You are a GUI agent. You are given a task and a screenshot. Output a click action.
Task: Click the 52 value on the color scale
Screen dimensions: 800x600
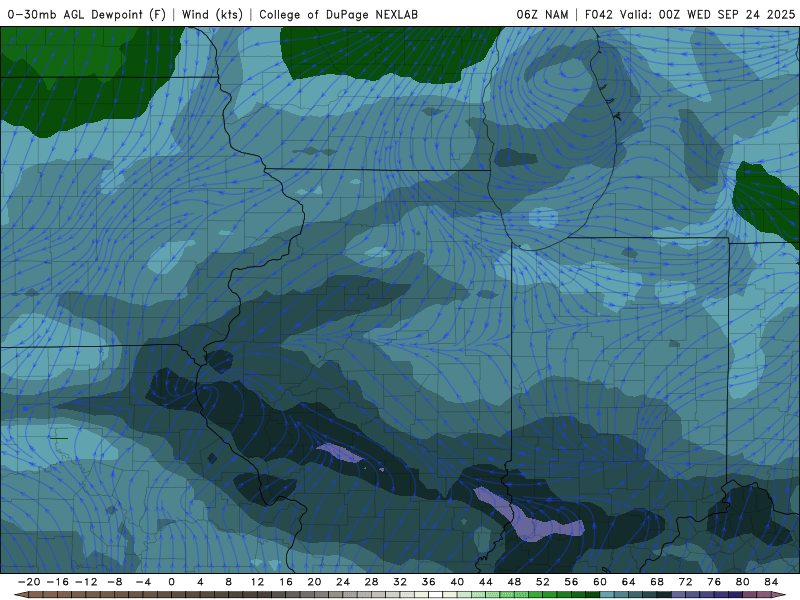[543, 582]
